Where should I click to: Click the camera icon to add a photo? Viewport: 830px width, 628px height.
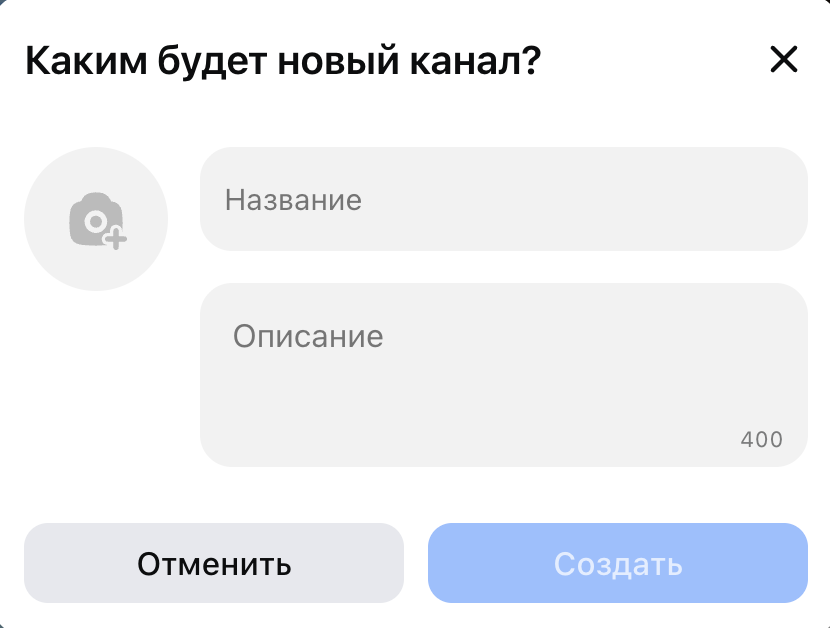pyautogui.click(x=96, y=220)
